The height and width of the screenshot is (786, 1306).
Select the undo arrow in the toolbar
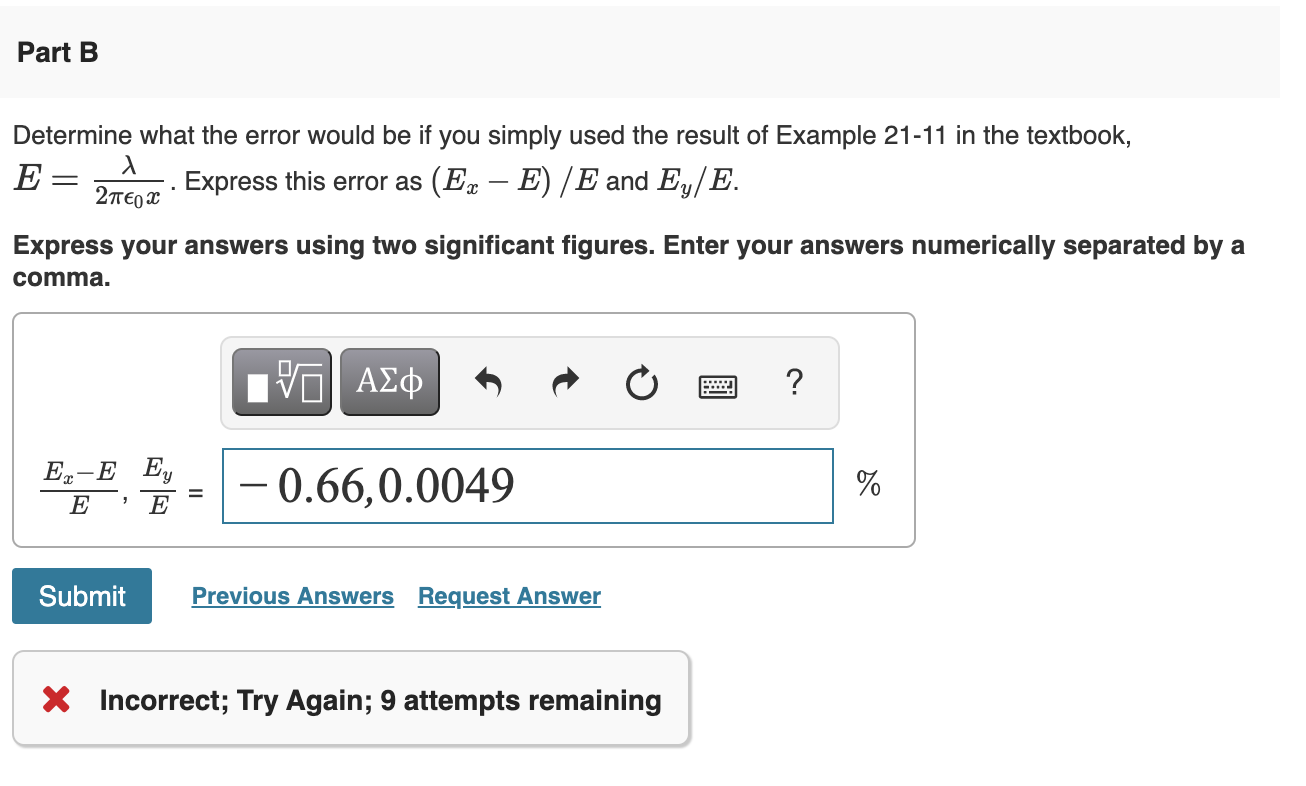point(489,381)
